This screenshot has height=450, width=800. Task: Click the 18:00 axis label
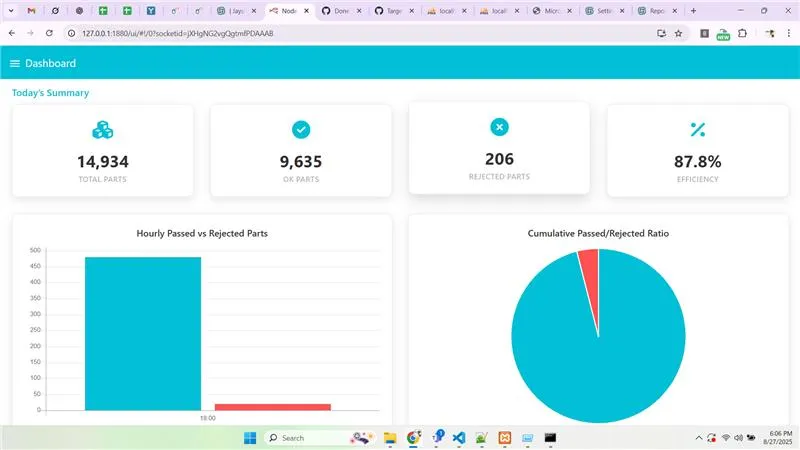point(208,418)
